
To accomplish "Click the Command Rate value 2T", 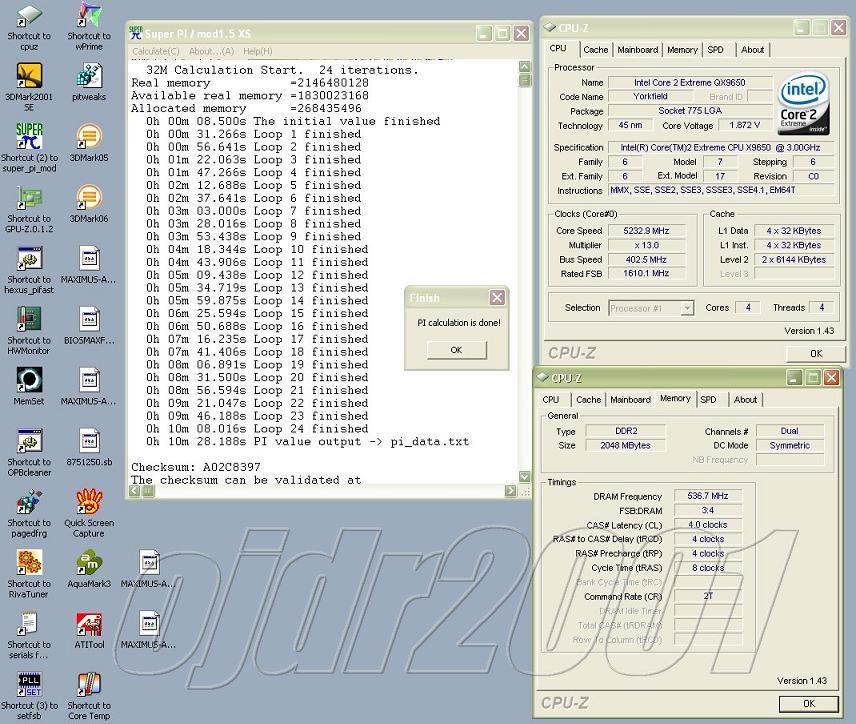I will [x=708, y=596].
